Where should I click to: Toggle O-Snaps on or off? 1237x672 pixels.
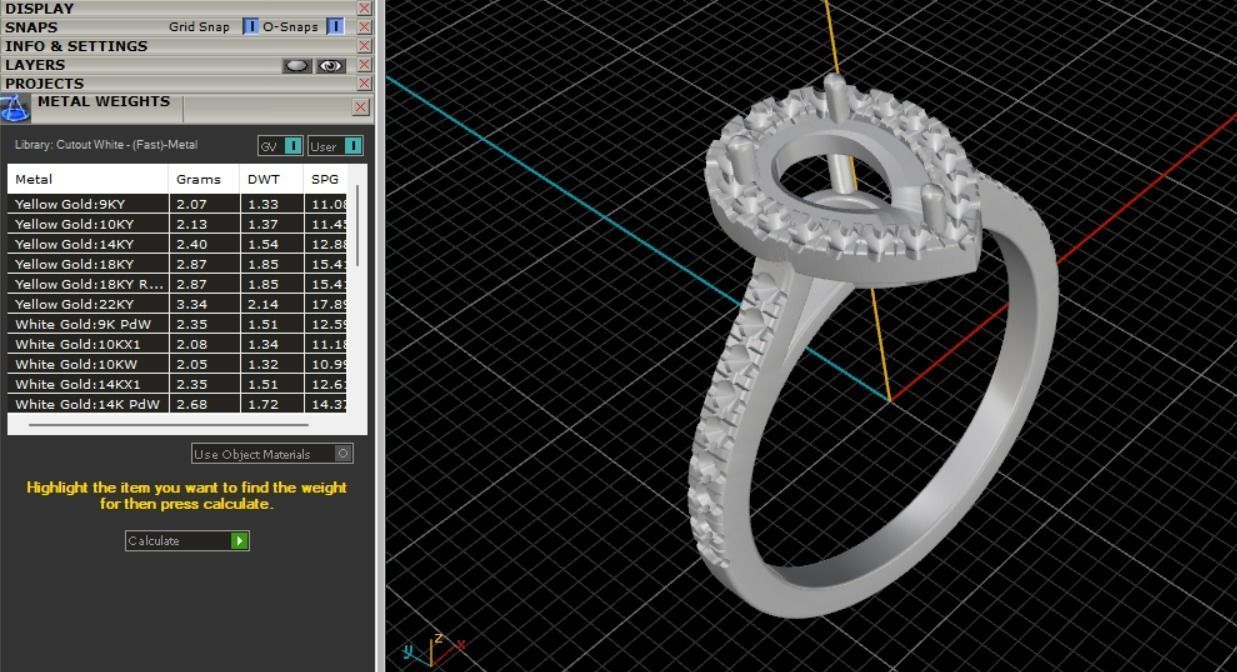pos(335,27)
